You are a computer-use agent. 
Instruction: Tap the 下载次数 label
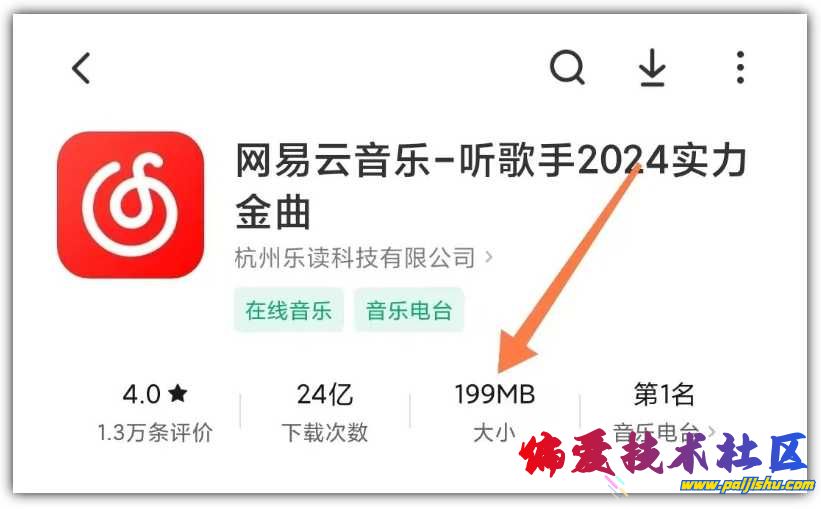pos(325,433)
